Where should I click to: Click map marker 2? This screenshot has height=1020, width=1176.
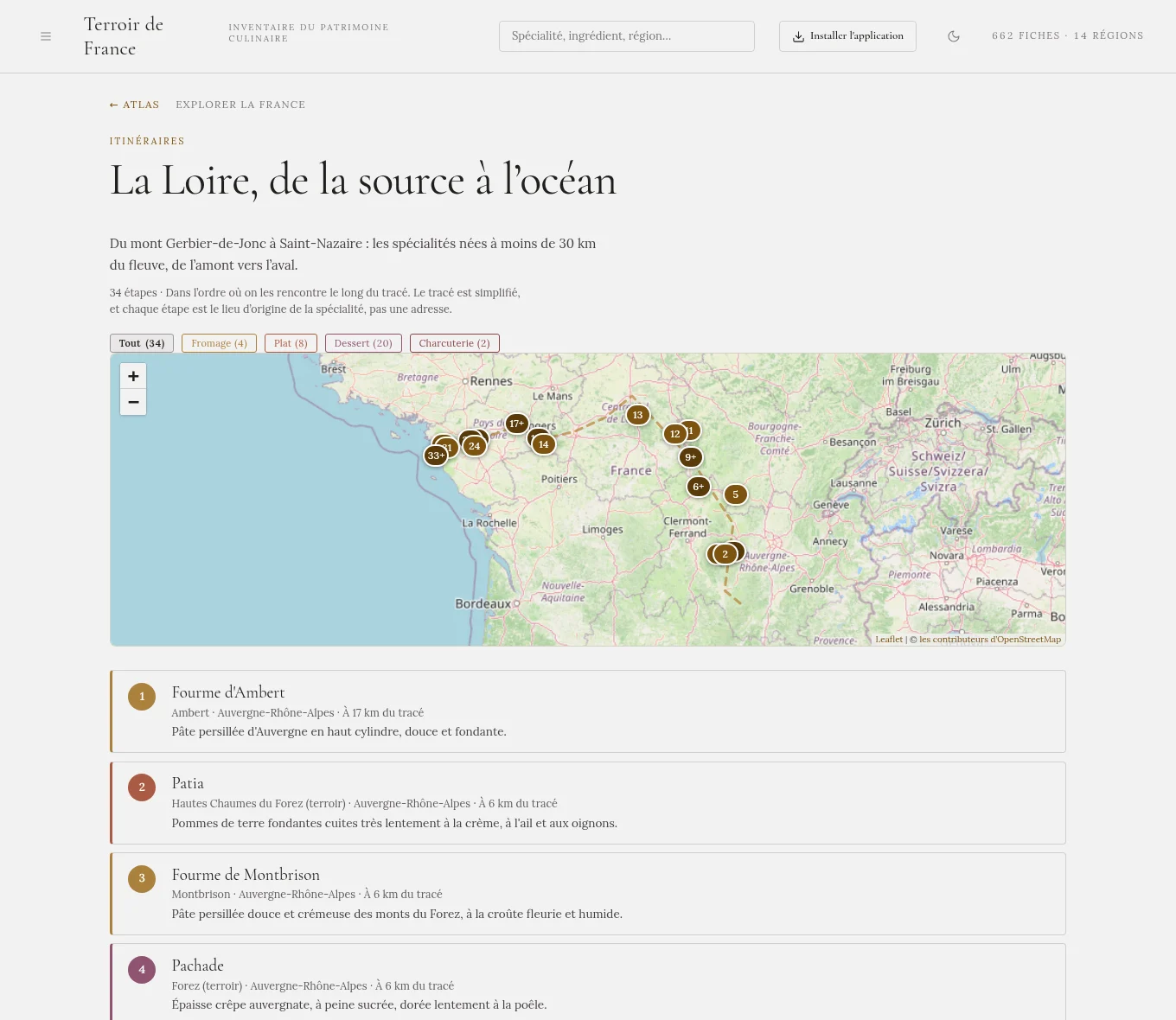(725, 554)
